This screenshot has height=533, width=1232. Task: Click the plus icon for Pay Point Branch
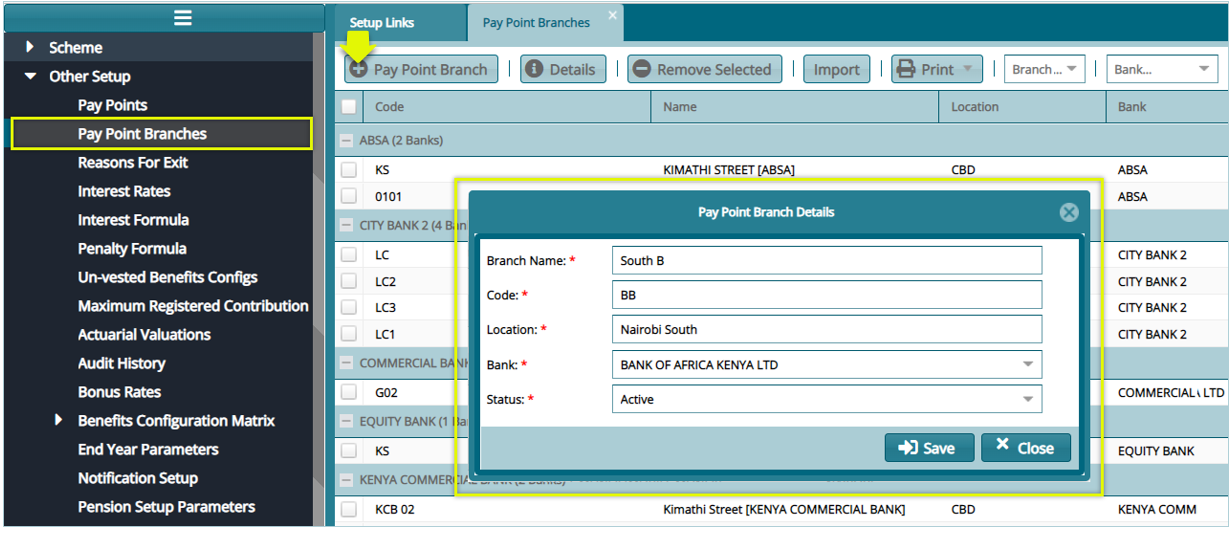tap(358, 69)
